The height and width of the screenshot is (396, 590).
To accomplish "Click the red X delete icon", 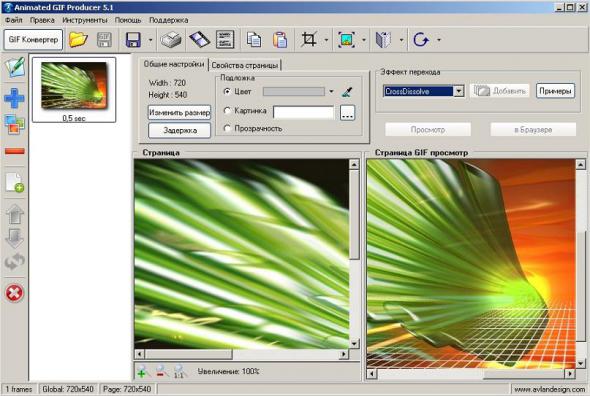I will click(x=14, y=293).
